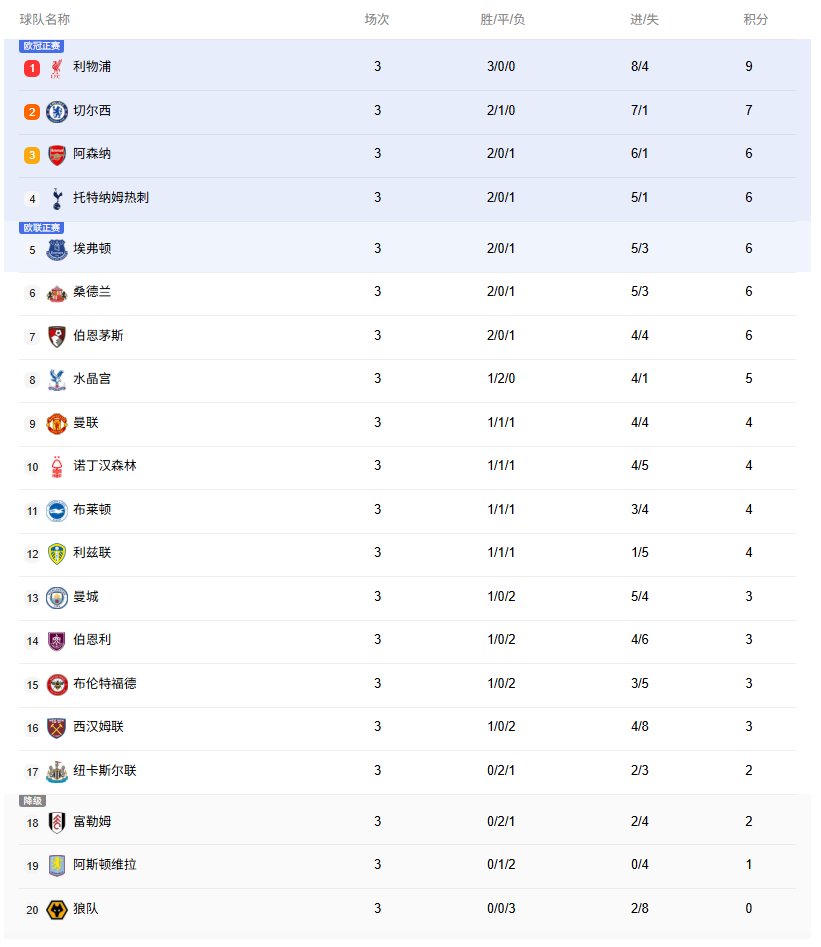Click the Manchester City crest icon
Screen dimensions: 821x947
57,598
